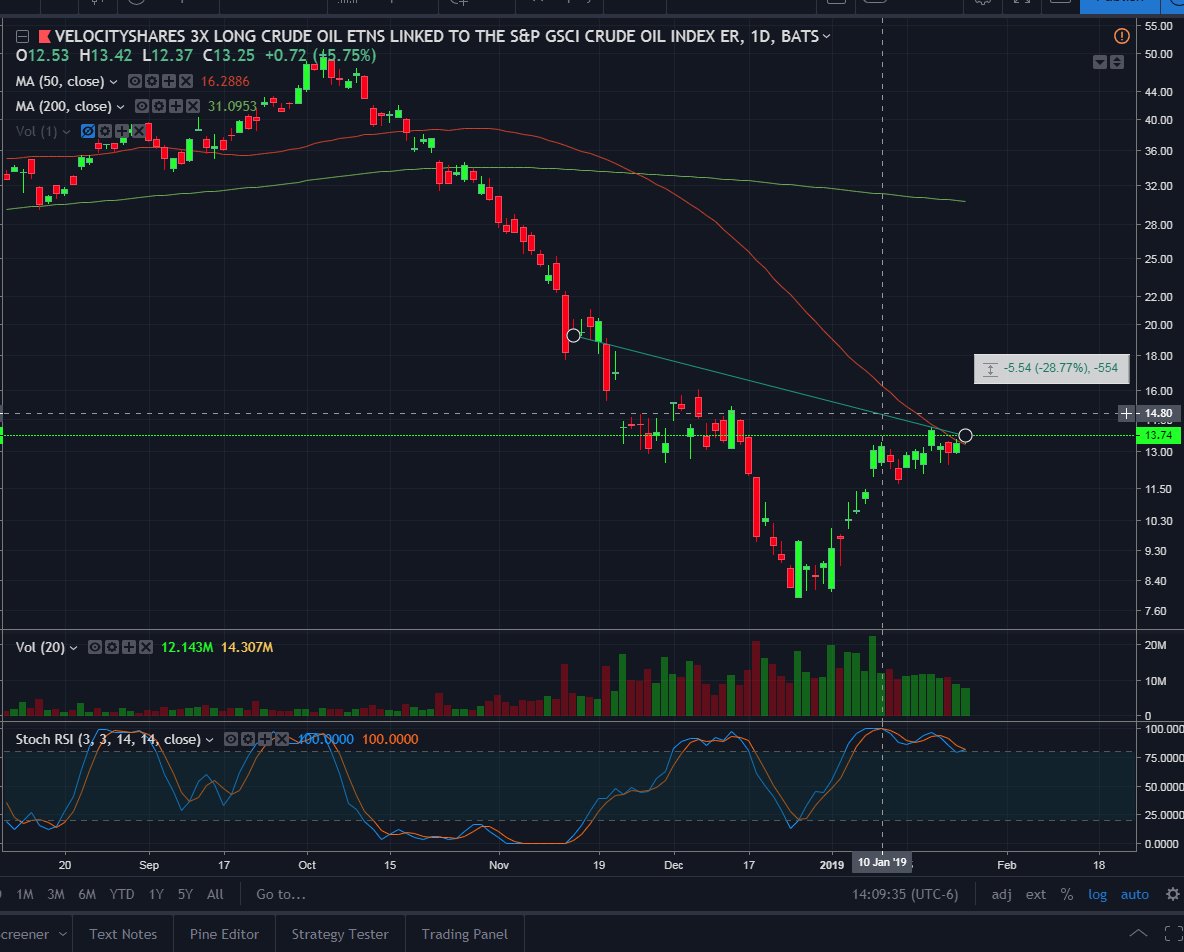This screenshot has height=952, width=1184.
Task: Open chart settings gear at bottom right
Action: pos(1172,895)
